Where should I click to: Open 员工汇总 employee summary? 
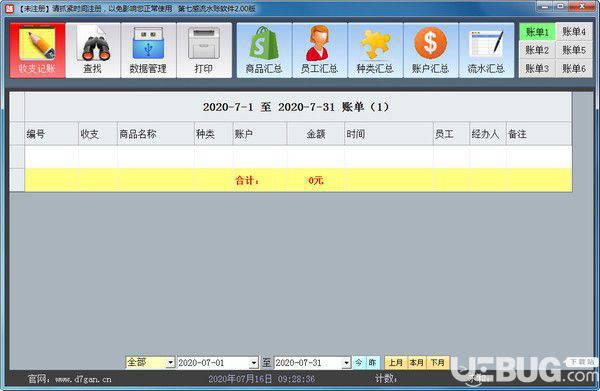320,50
